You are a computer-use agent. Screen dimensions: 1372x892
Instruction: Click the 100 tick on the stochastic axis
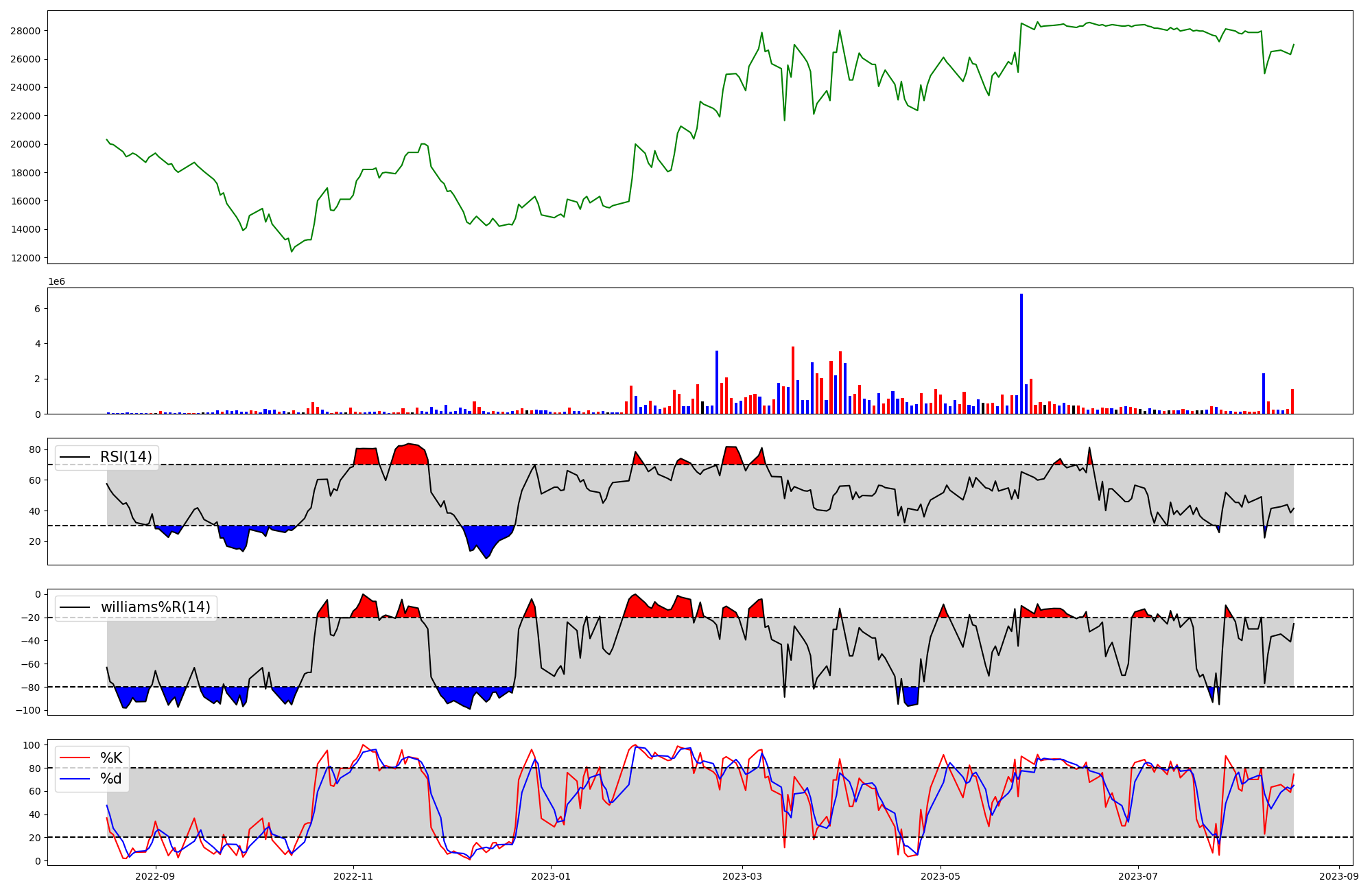tap(32, 745)
